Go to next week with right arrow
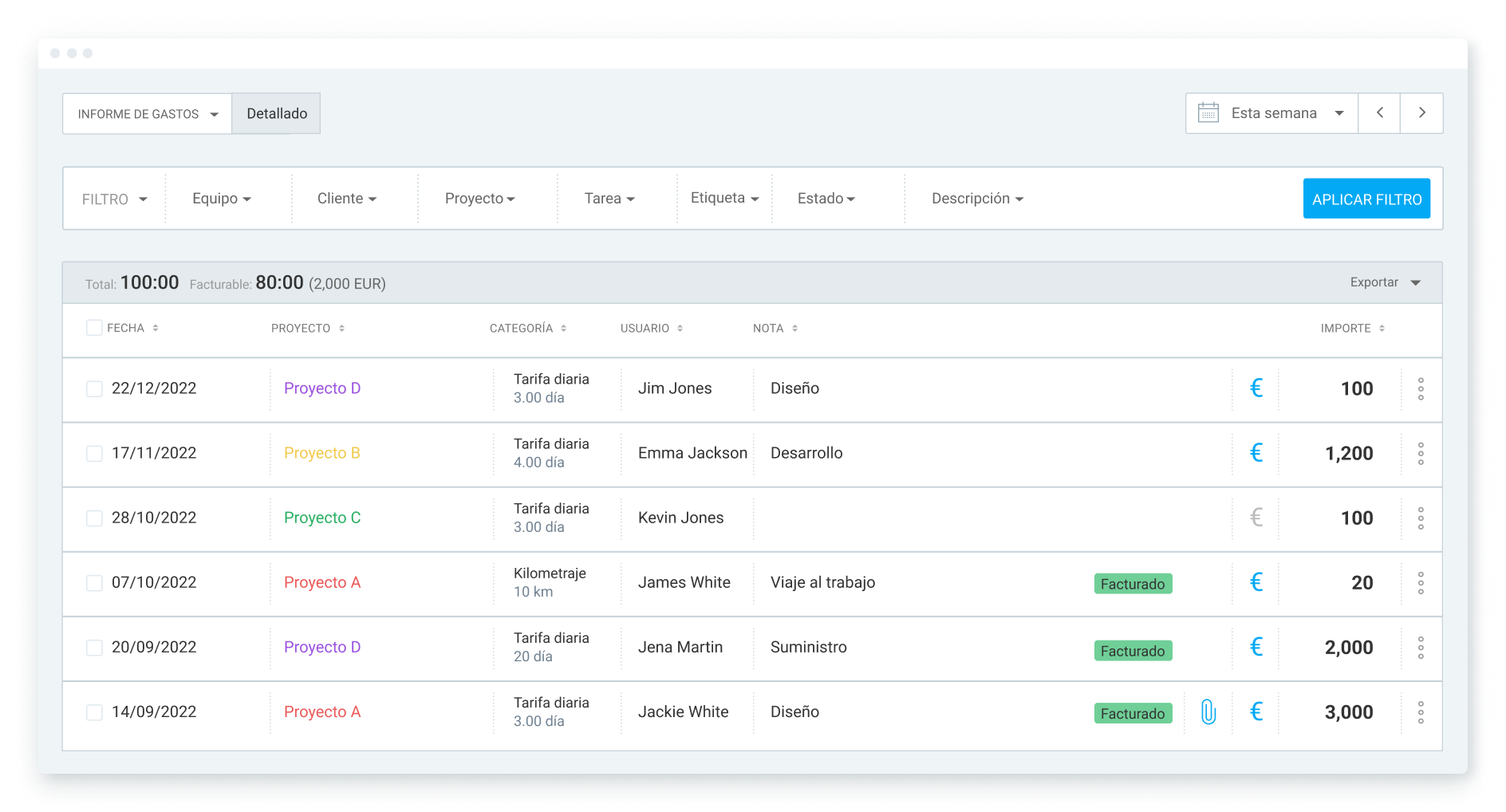The image size is (1506, 812). (1421, 113)
